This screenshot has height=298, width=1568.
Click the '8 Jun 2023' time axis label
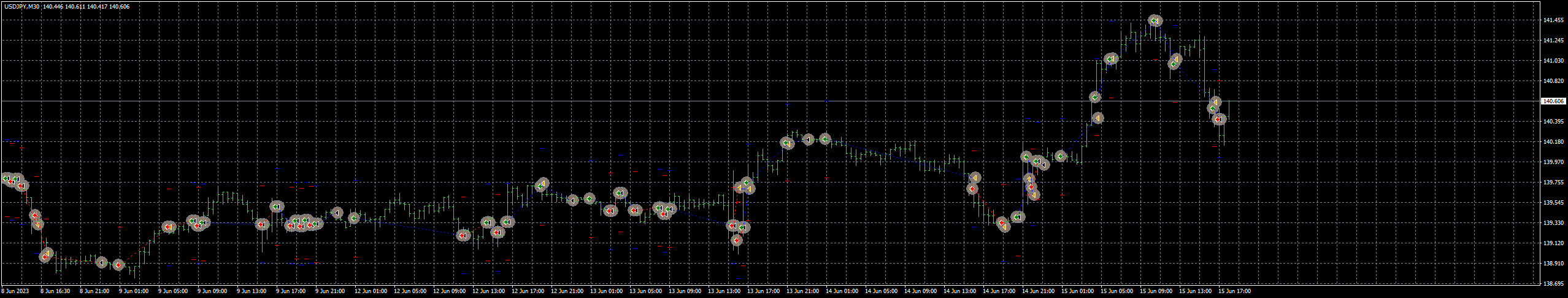(15, 291)
